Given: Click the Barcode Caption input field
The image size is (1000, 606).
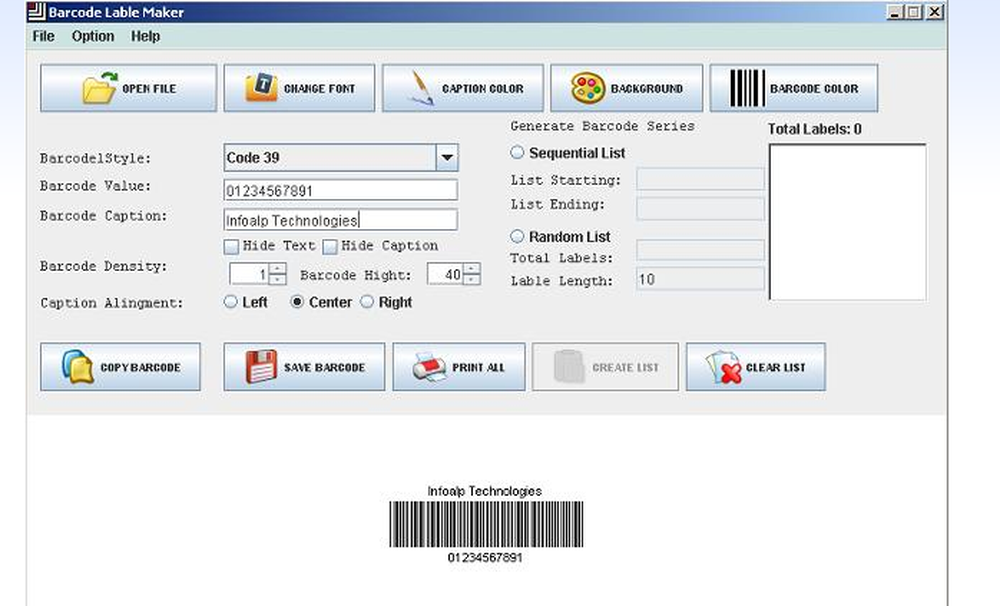Looking at the screenshot, I should (x=341, y=220).
